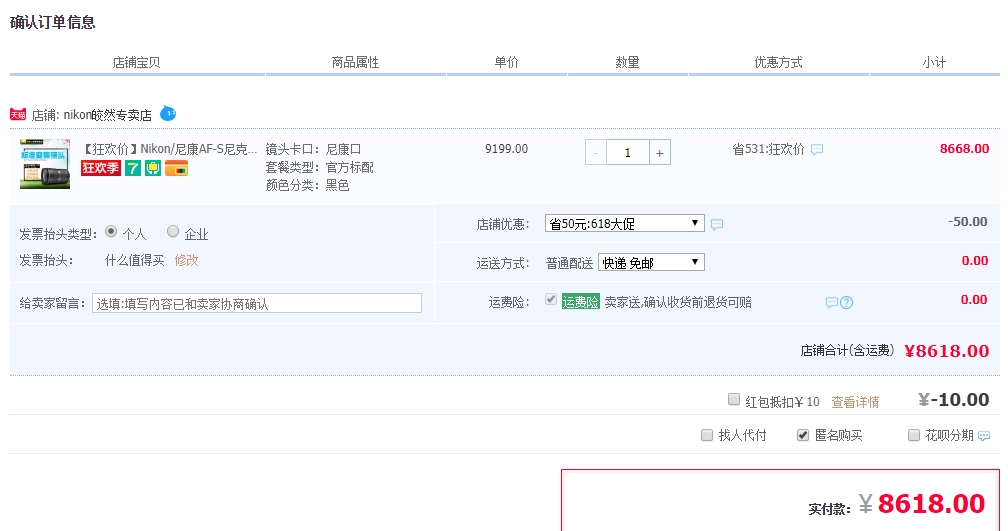Click the info bubble next to 省531:狂欢价
Screen dimensions: 1008x531
tap(817, 150)
